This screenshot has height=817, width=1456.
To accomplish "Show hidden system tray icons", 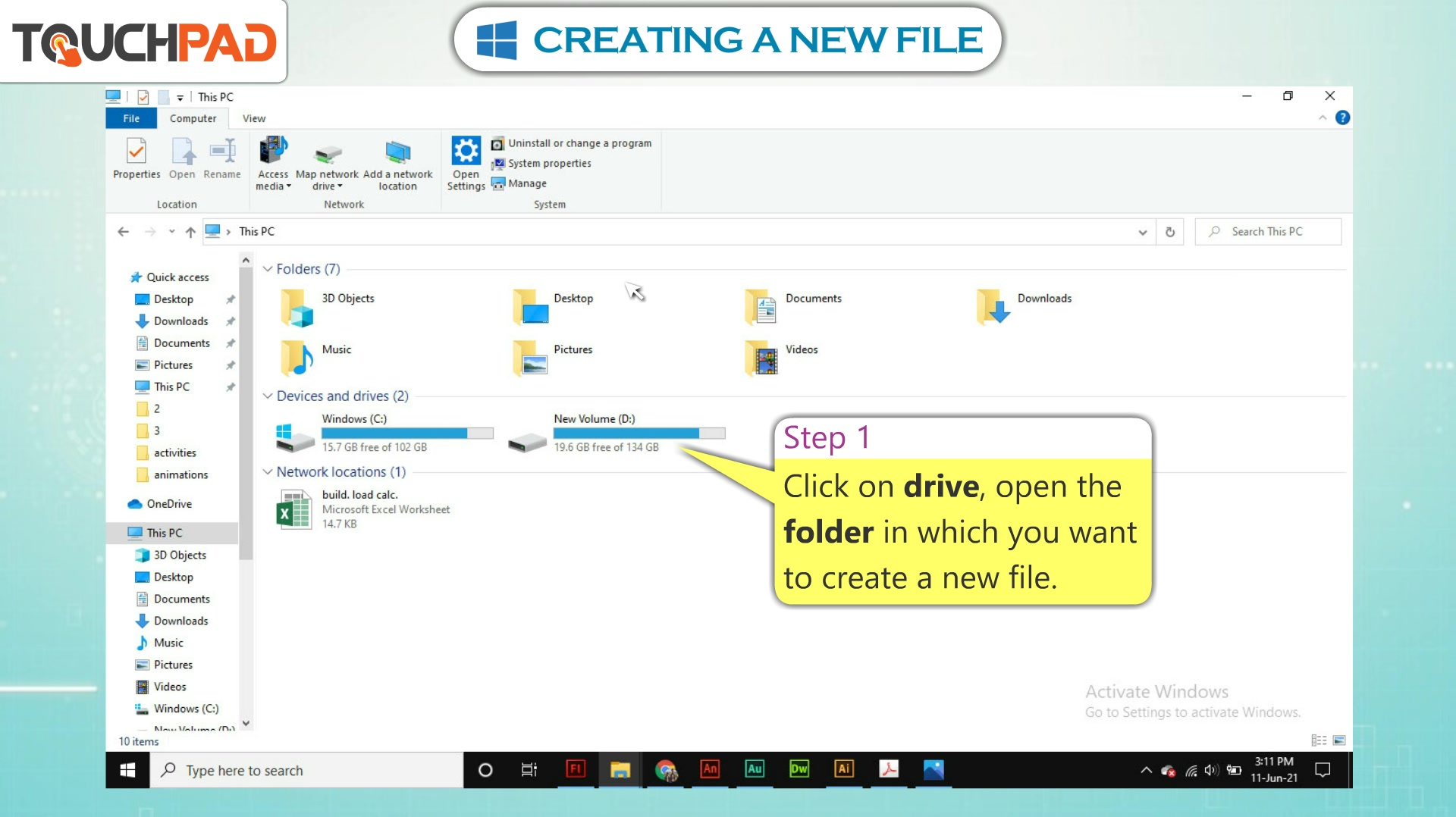I will click(x=1146, y=771).
